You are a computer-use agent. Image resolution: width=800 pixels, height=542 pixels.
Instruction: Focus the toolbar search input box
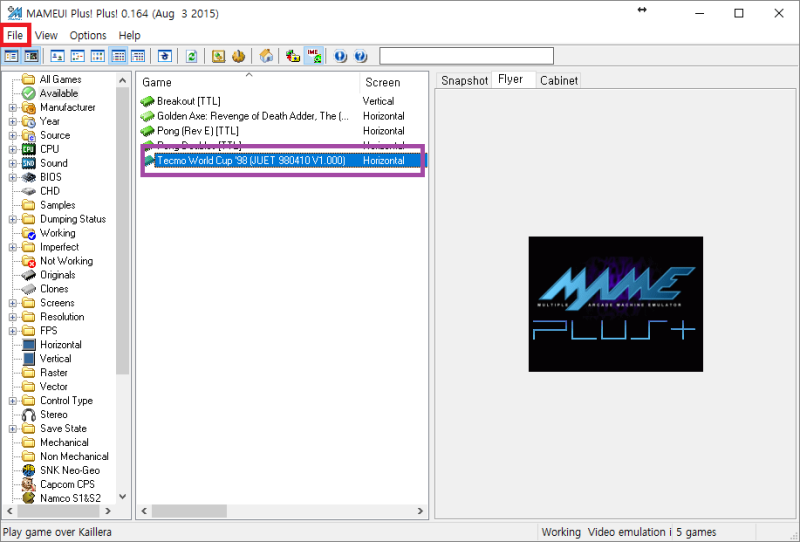pyautogui.click(x=466, y=56)
